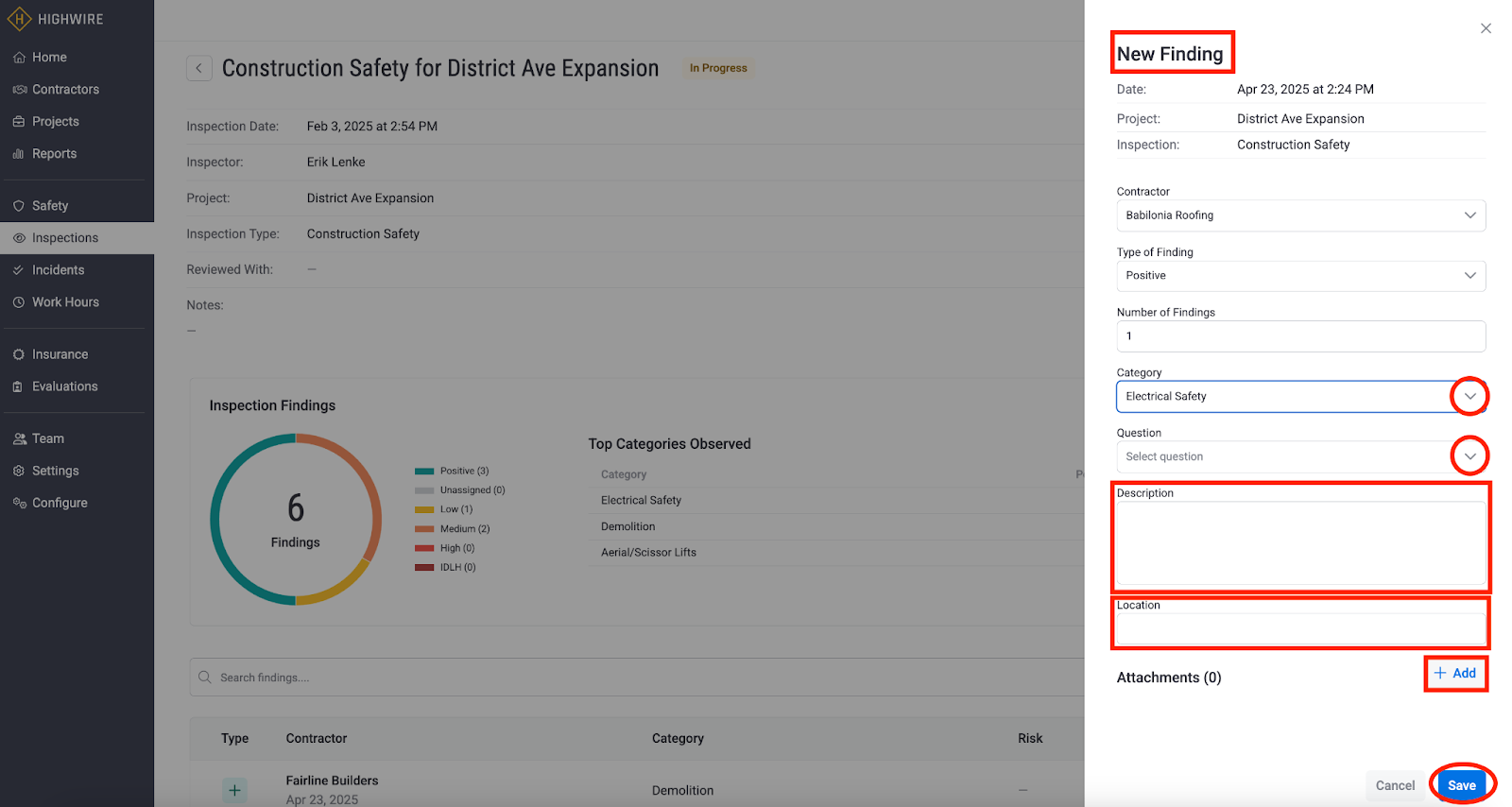Open Team in the sidebar
This screenshot has width=1512, height=807.
point(48,438)
